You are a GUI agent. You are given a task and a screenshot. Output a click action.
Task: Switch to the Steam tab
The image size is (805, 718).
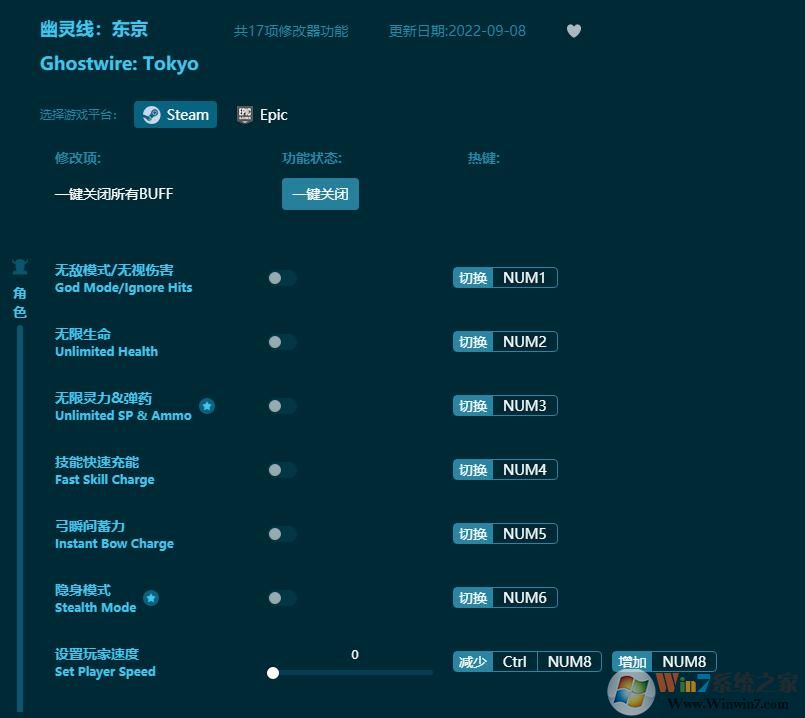(x=175, y=114)
